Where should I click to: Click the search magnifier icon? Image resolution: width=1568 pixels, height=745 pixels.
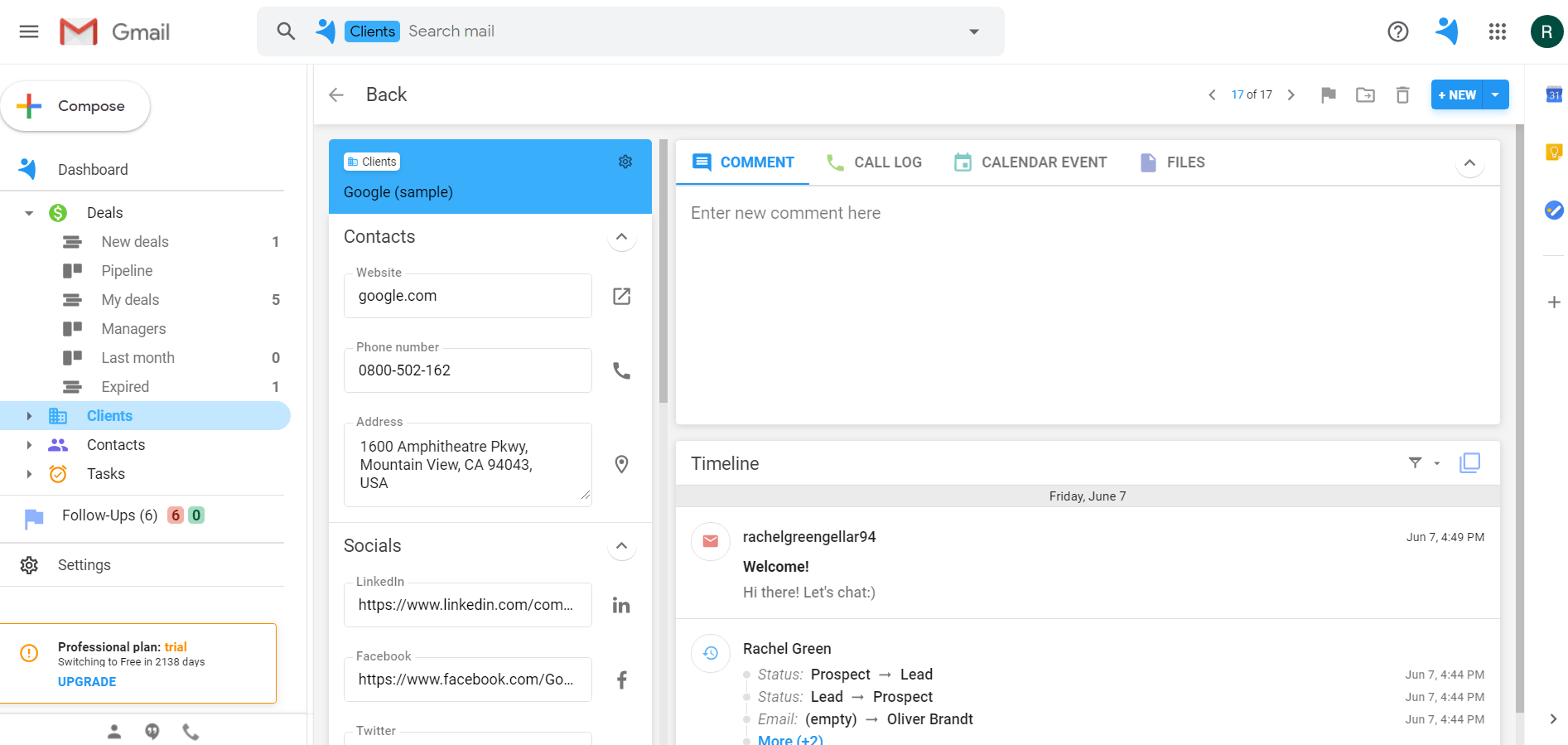(x=286, y=31)
